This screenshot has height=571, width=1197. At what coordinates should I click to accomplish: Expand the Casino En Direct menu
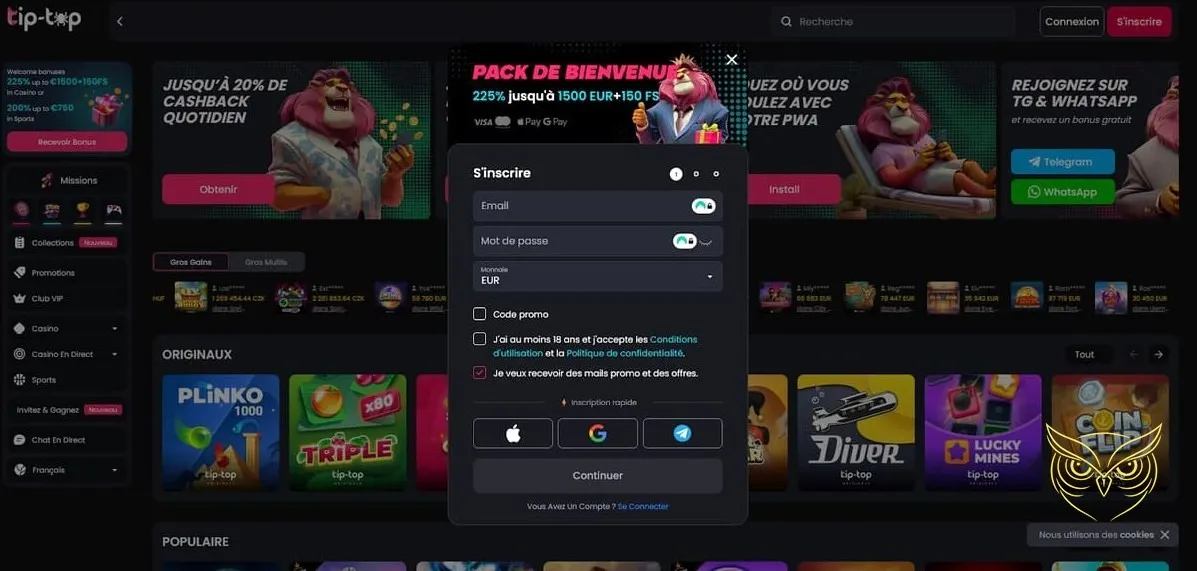tap(115, 354)
